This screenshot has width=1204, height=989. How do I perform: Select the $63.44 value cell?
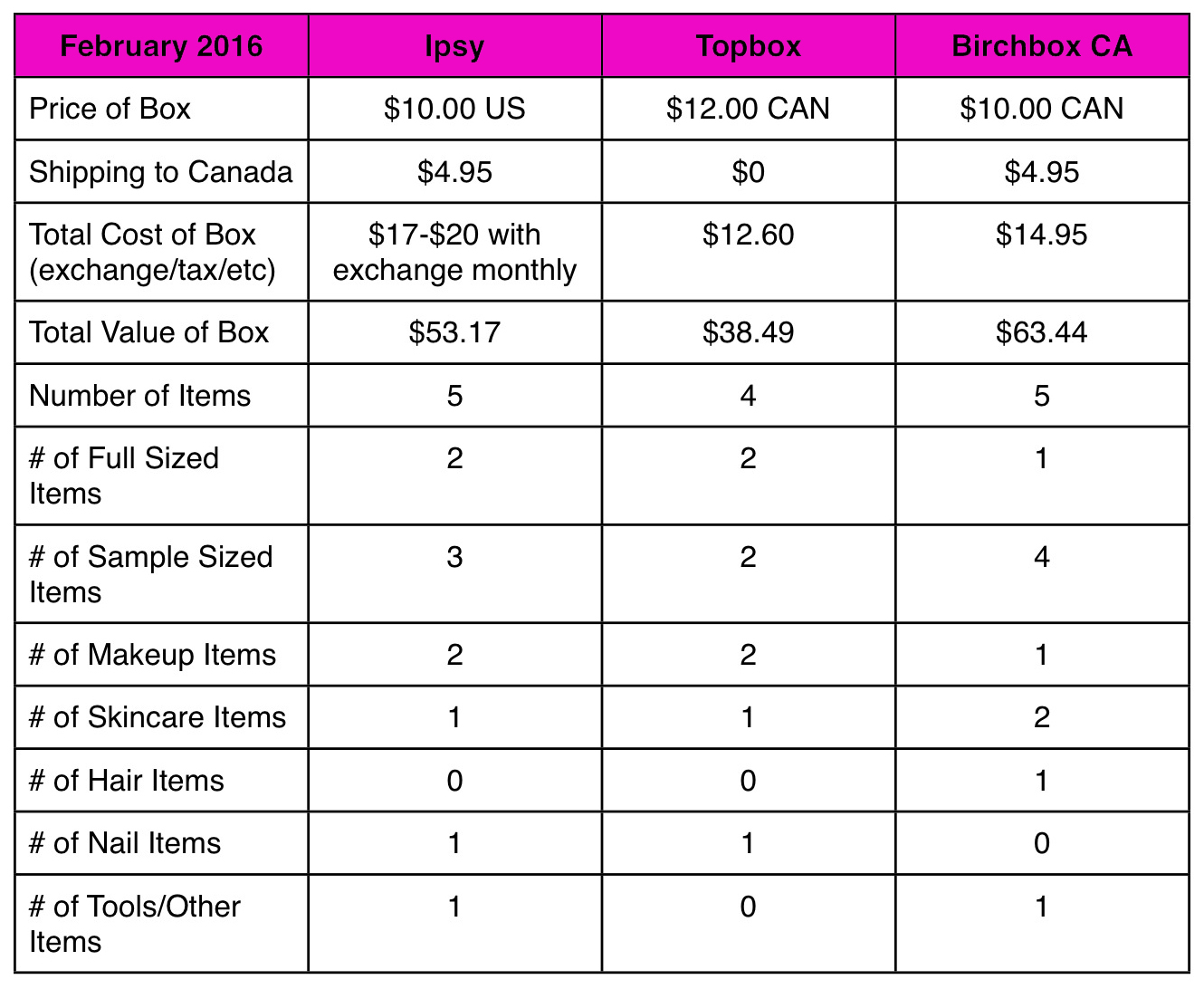click(1042, 332)
